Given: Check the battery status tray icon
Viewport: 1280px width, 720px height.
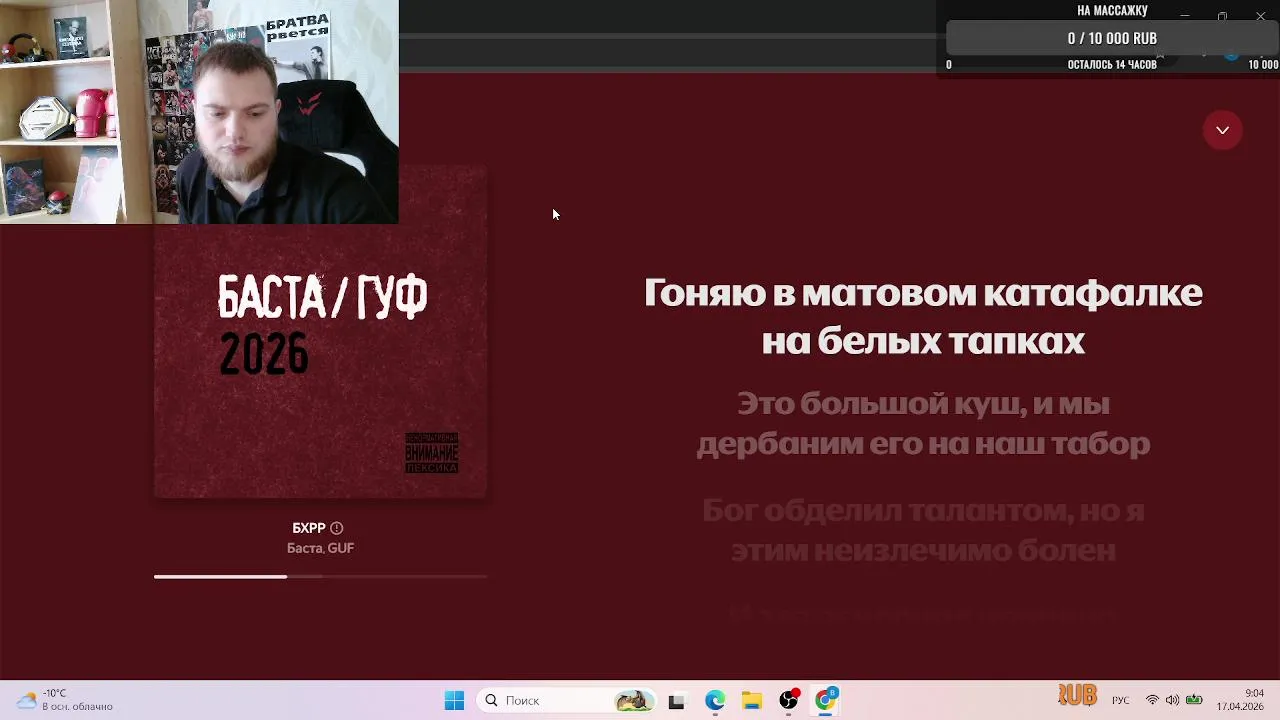Looking at the screenshot, I should click(x=1194, y=701).
